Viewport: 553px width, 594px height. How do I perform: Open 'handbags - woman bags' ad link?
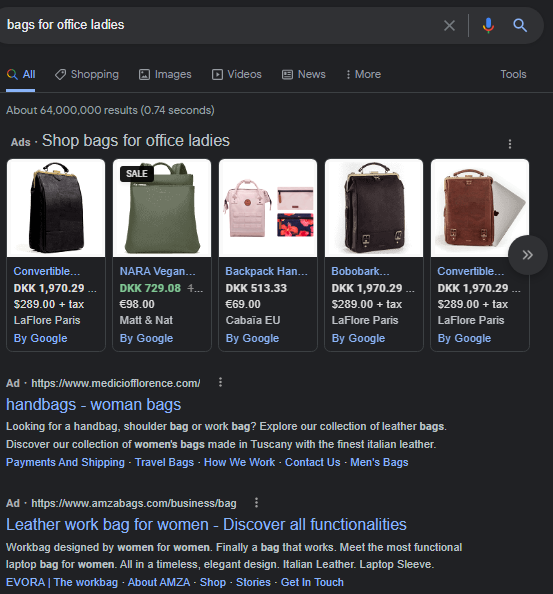tap(94, 405)
